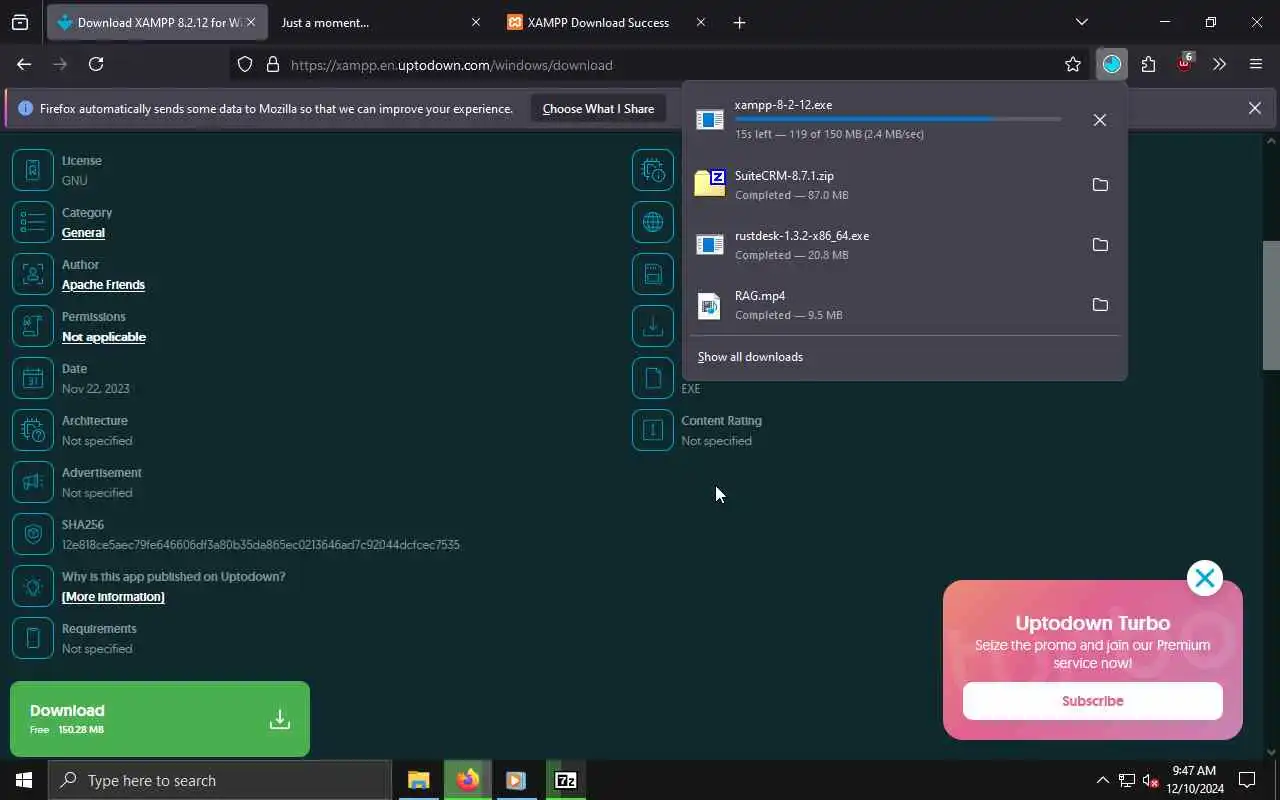Open the muted volume tray icon
The width and height of the screenshot is (1280, 800).
click(1151, 780)
